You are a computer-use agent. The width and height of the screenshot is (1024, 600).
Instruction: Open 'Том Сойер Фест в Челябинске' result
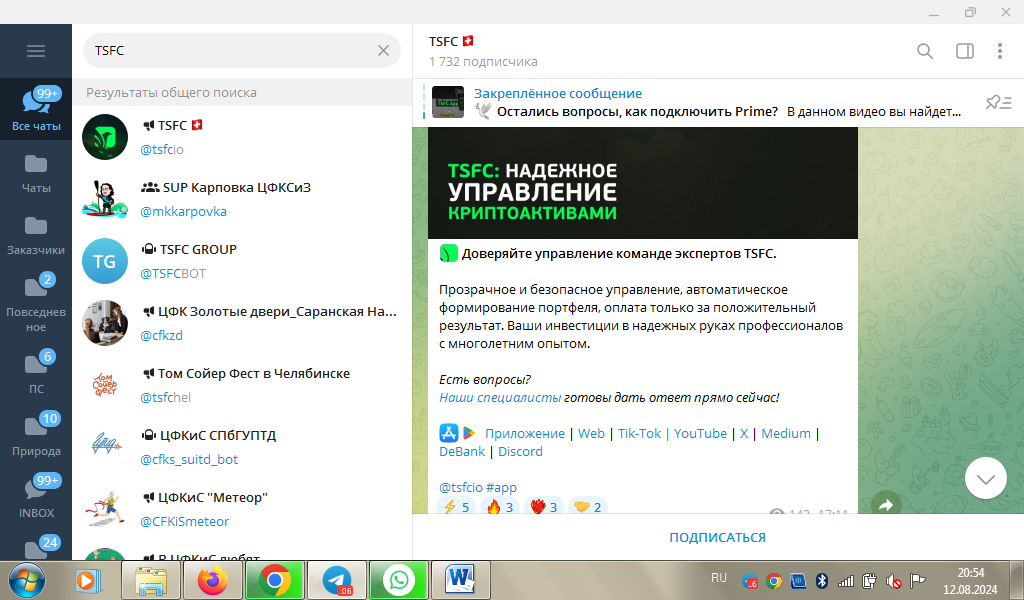(x=242, y=385)
